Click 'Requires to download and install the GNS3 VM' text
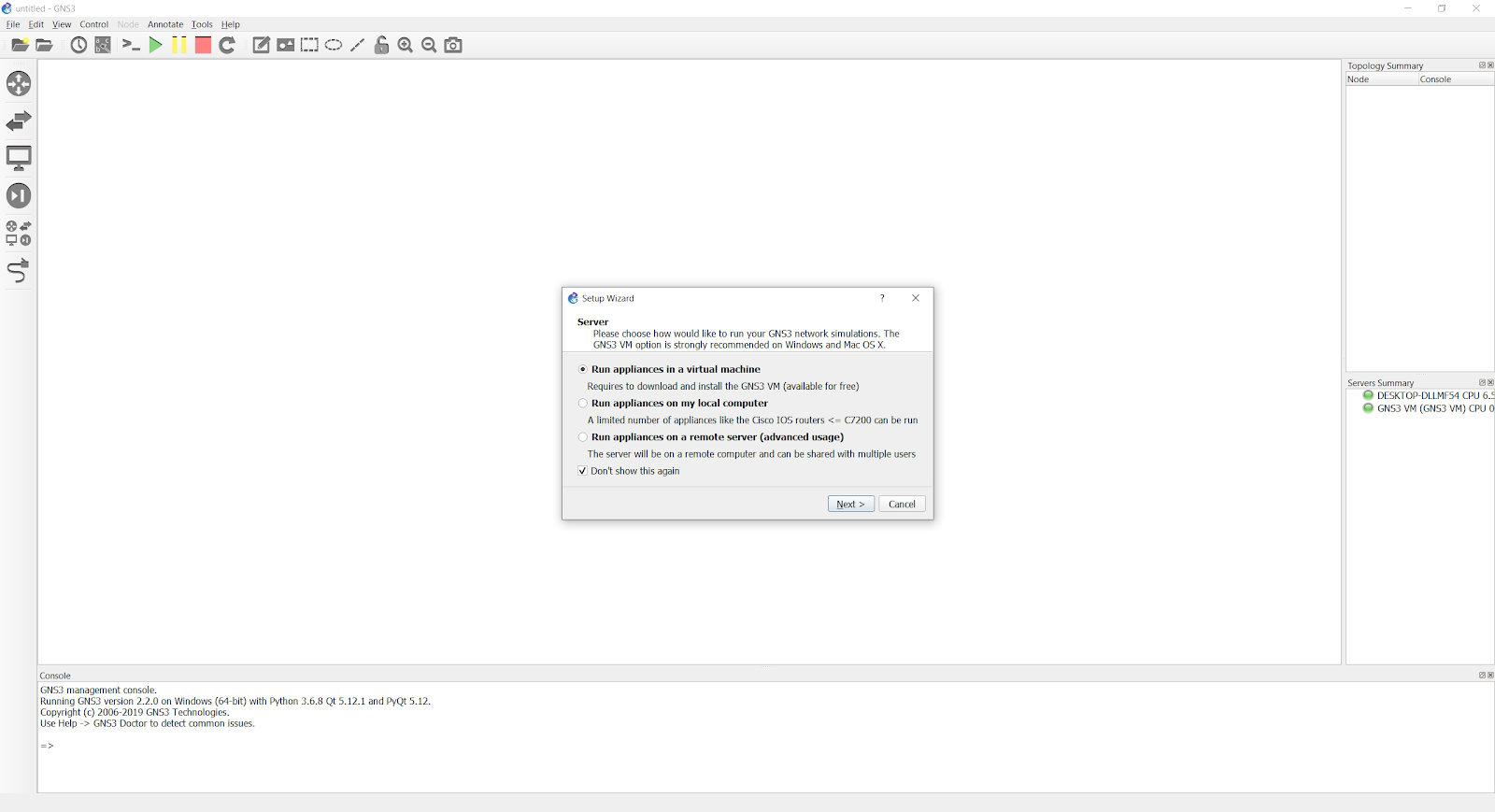 pos(723,386)
